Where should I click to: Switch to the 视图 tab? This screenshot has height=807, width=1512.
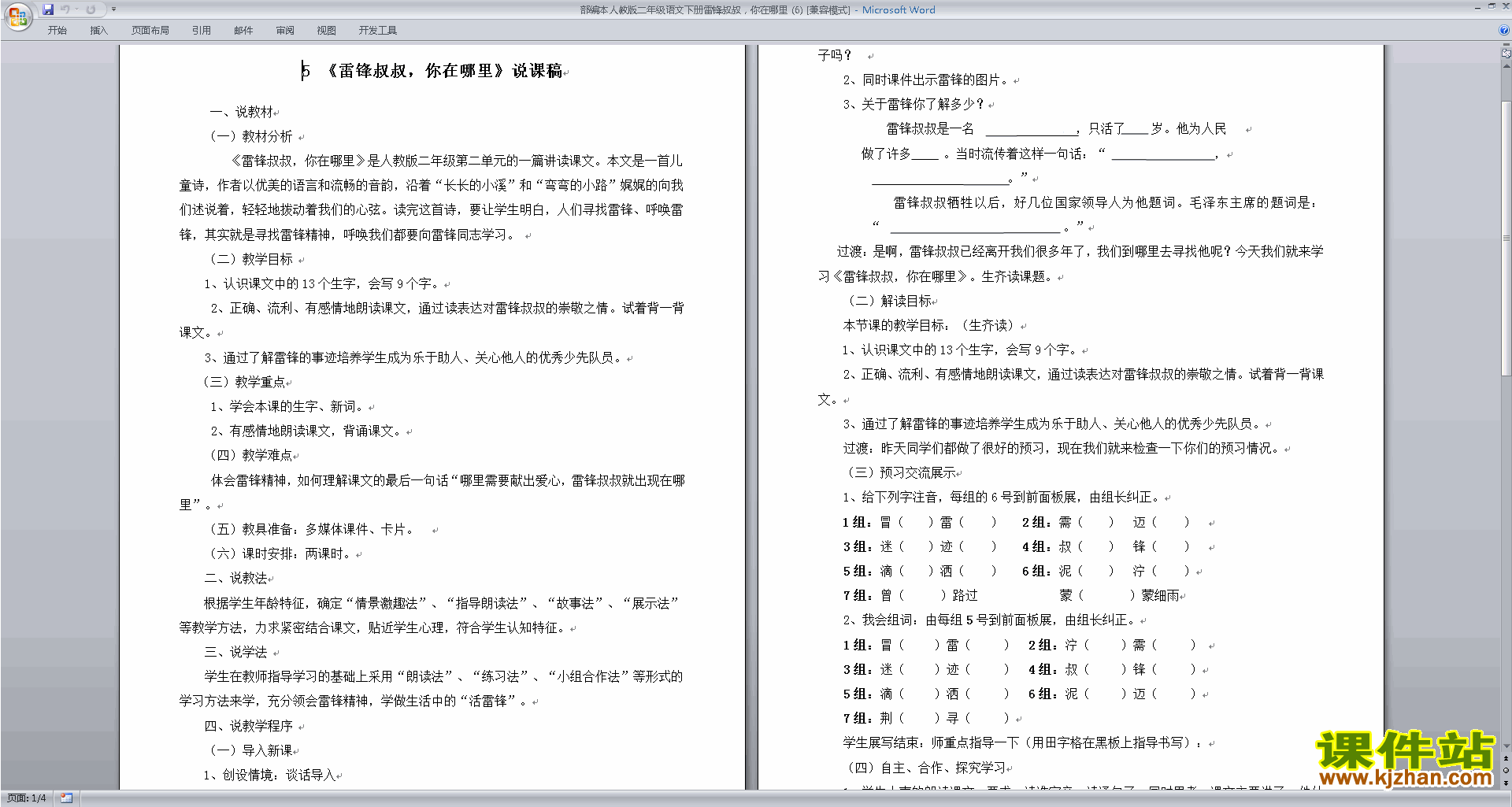pyautogui.click(x=326, y=30)
